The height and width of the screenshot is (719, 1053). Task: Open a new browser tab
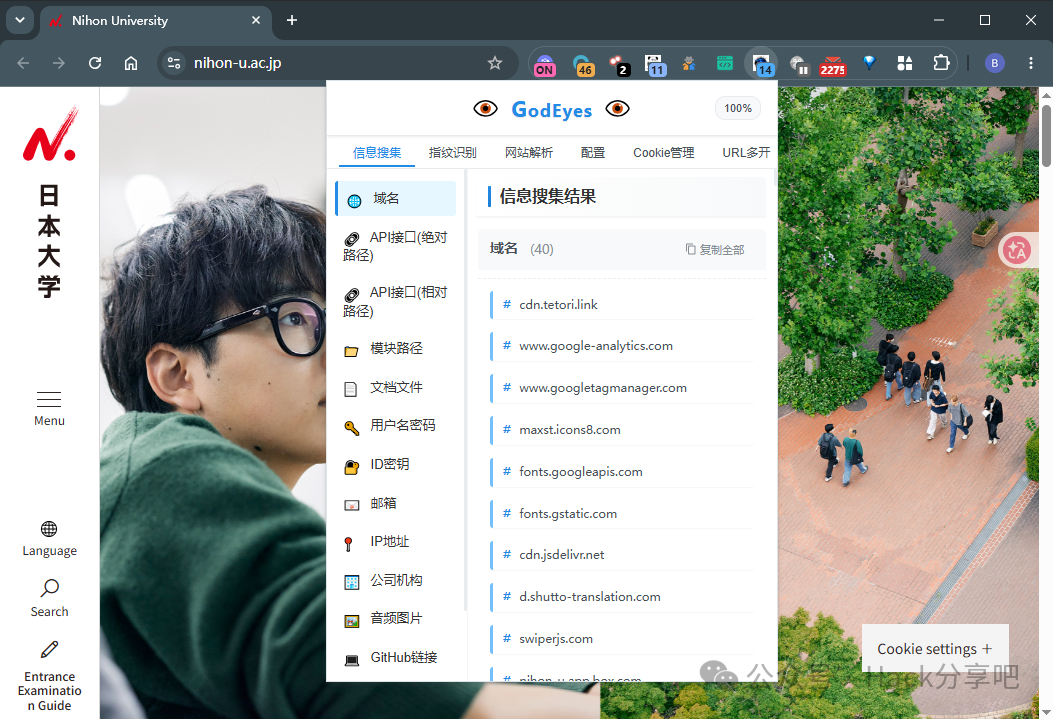pyautogui.click(x=291, y=20)
